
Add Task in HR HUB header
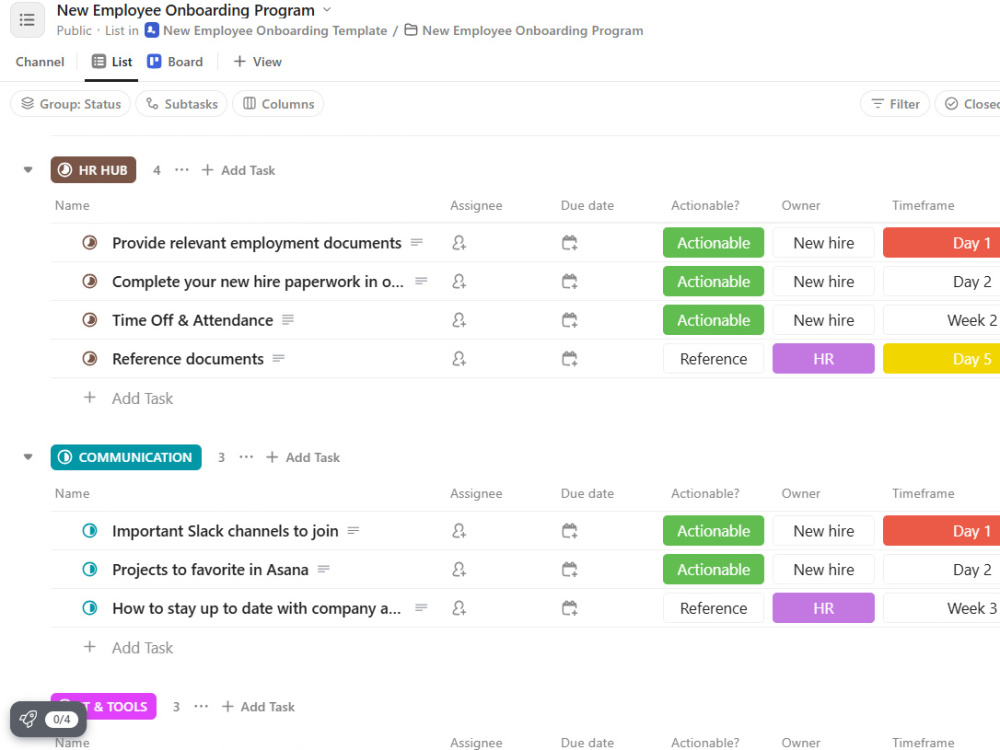(239, 170)
